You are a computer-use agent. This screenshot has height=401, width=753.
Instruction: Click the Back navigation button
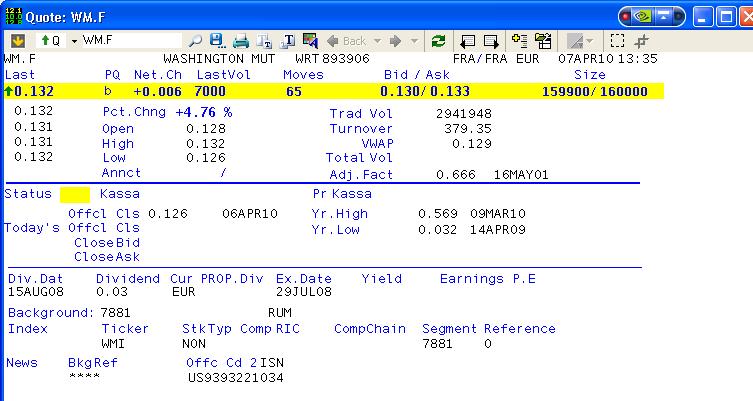point(346,41)
